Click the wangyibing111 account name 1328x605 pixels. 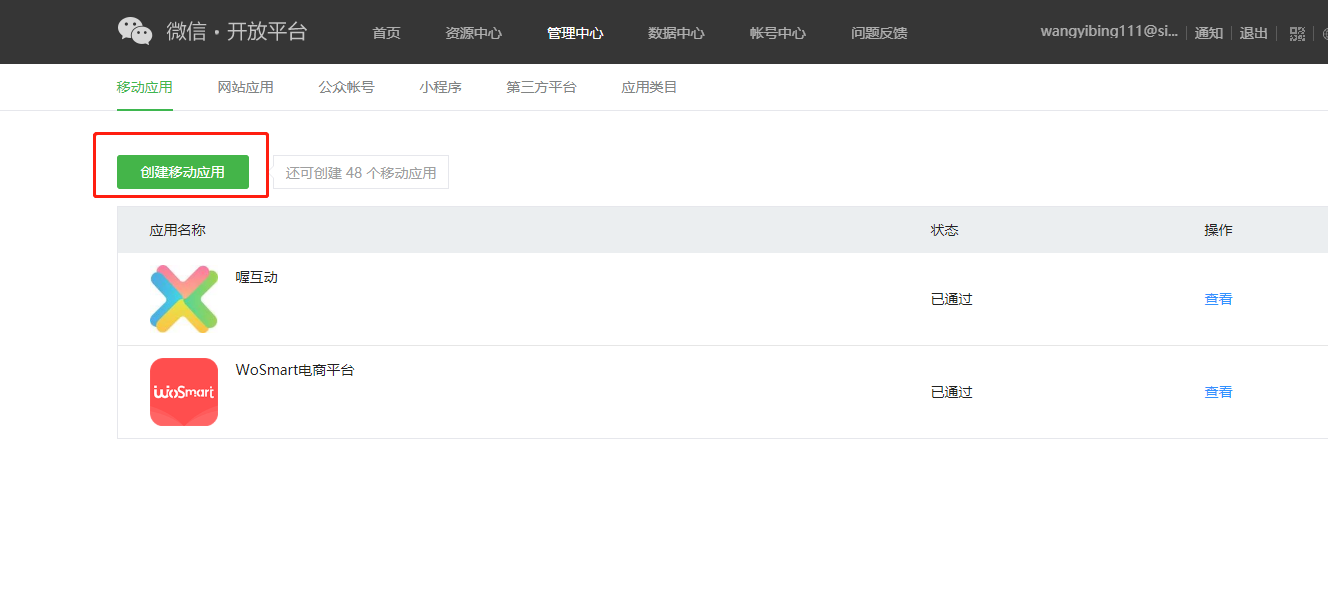point(1109,32)
